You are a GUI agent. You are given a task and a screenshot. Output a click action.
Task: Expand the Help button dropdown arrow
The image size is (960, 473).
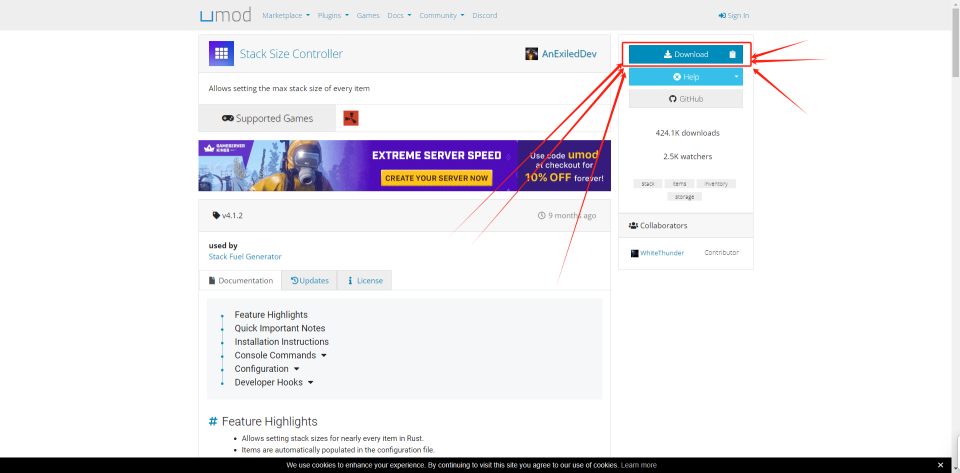tap(737, 77)
